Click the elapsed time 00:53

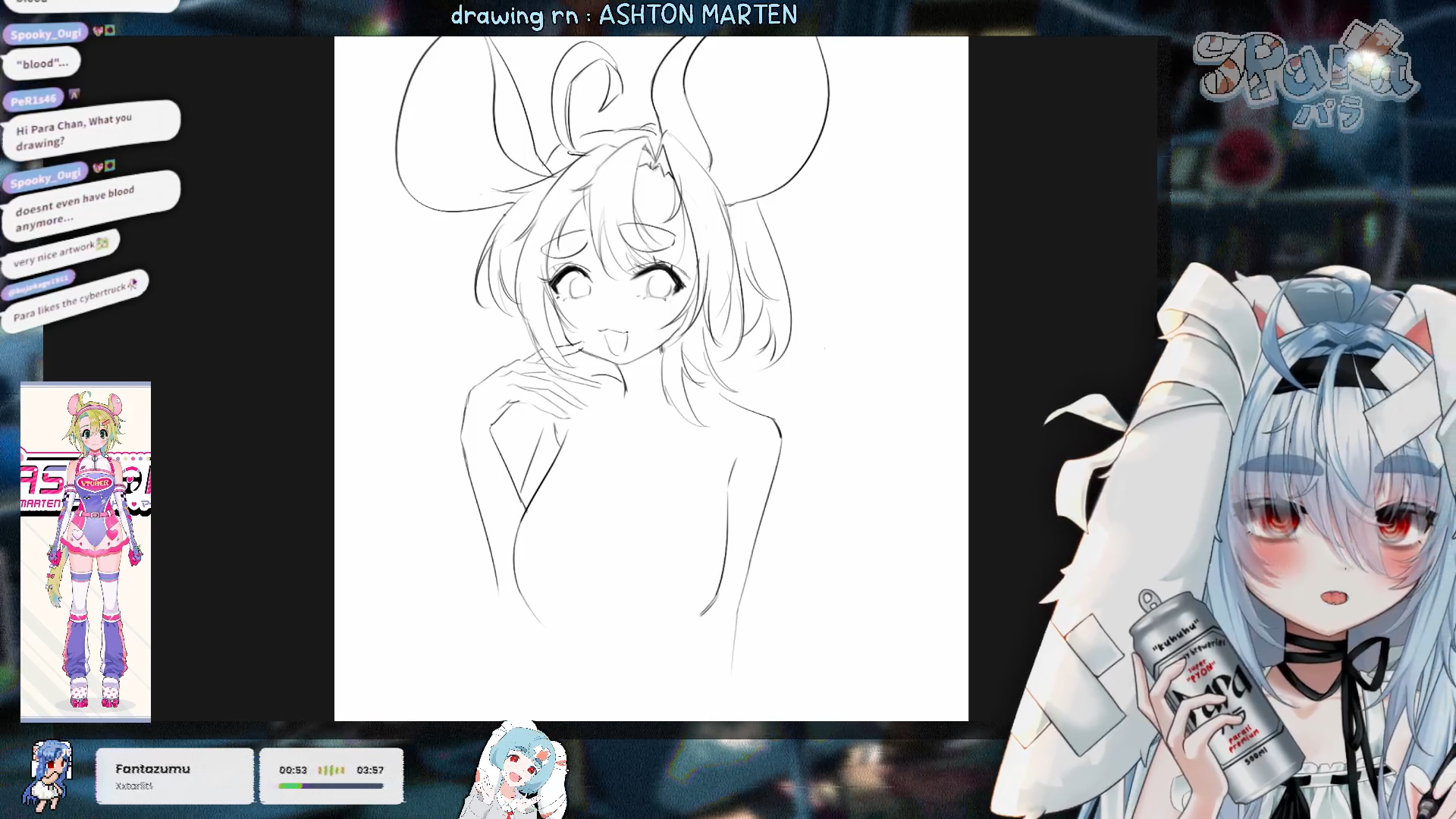coord(293,770)
